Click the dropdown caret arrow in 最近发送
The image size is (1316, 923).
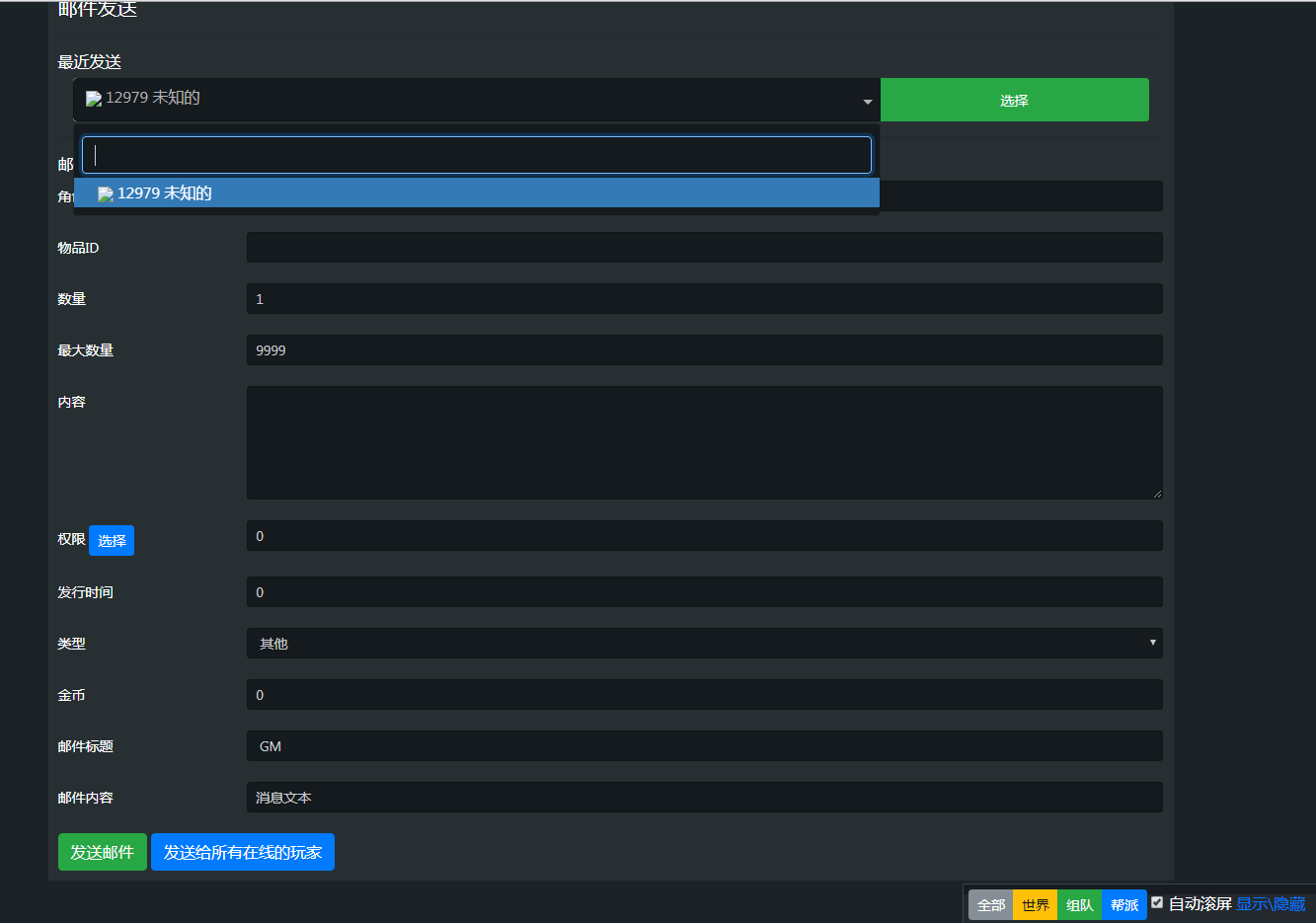(x=868, y=102)
